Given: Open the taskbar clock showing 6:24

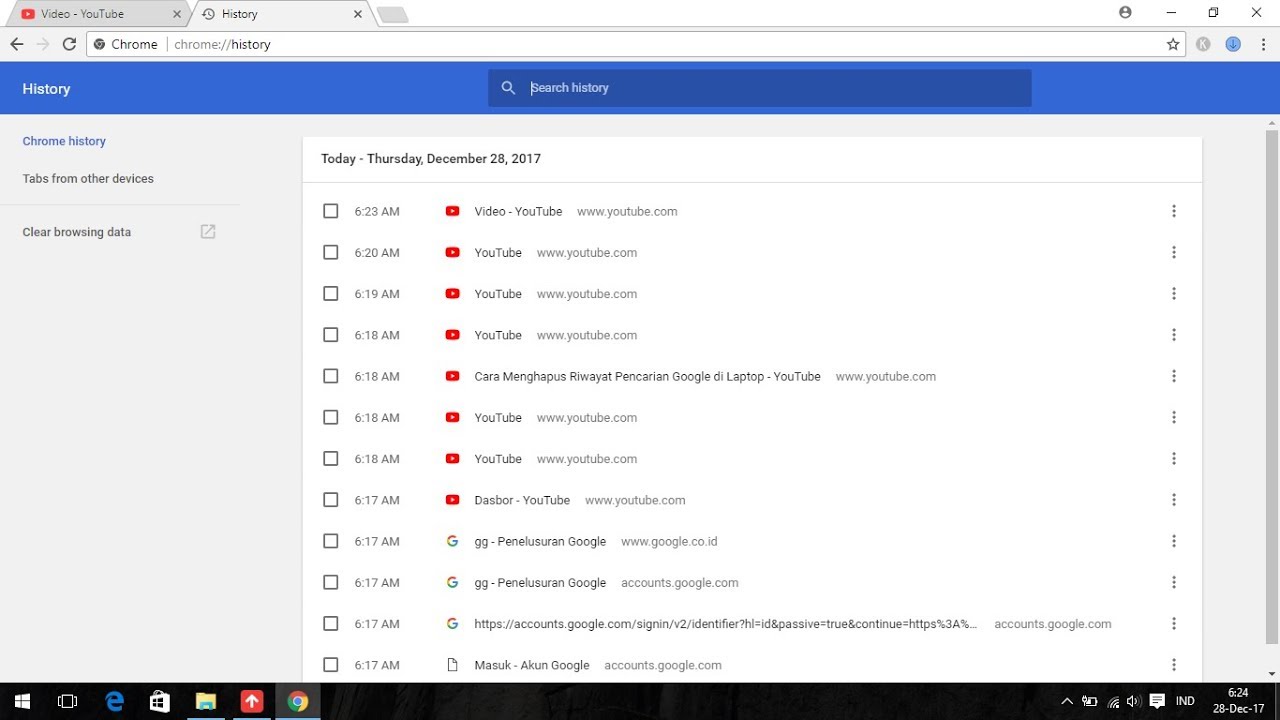Looking at the screenshot, I should pos(1238,701).
